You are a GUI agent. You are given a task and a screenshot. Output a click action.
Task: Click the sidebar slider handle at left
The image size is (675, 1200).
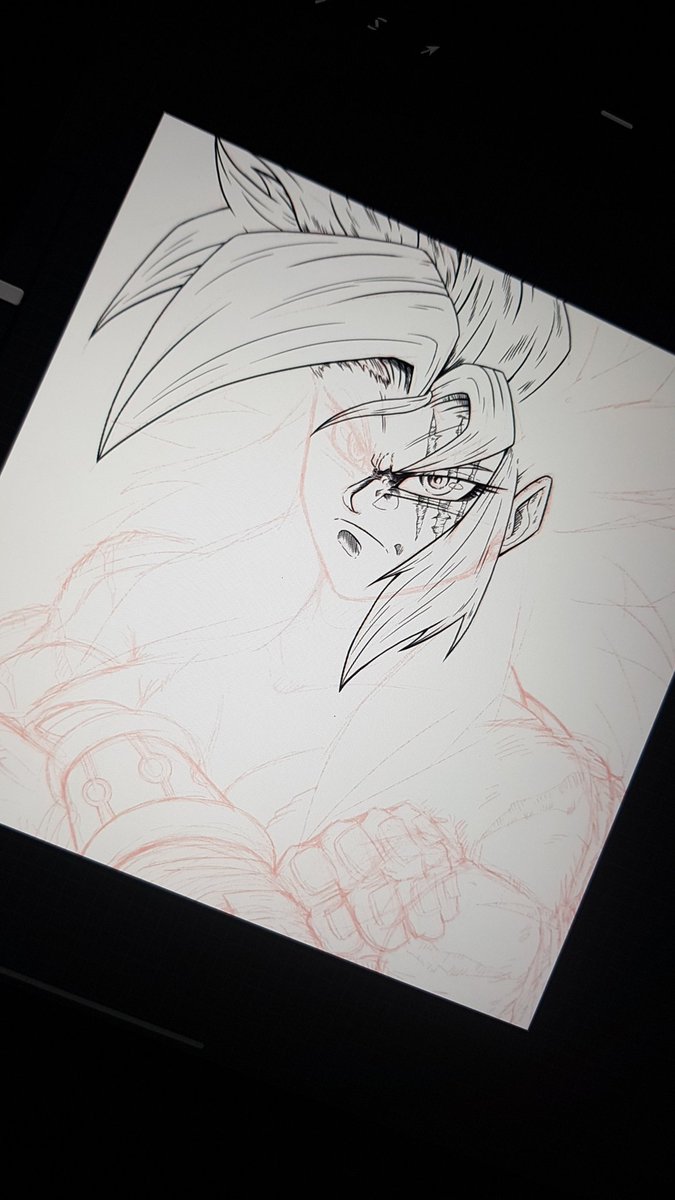click(x=9, y=293)
